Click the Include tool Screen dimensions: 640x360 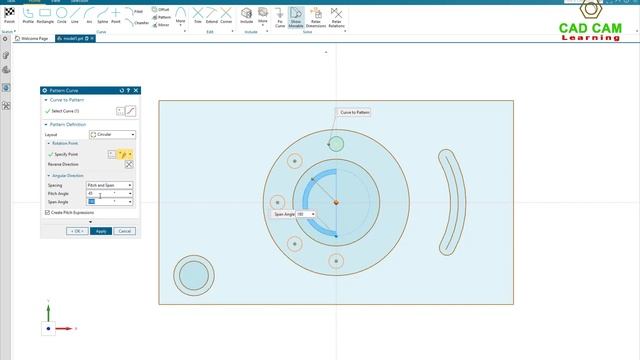pos(246,16)
